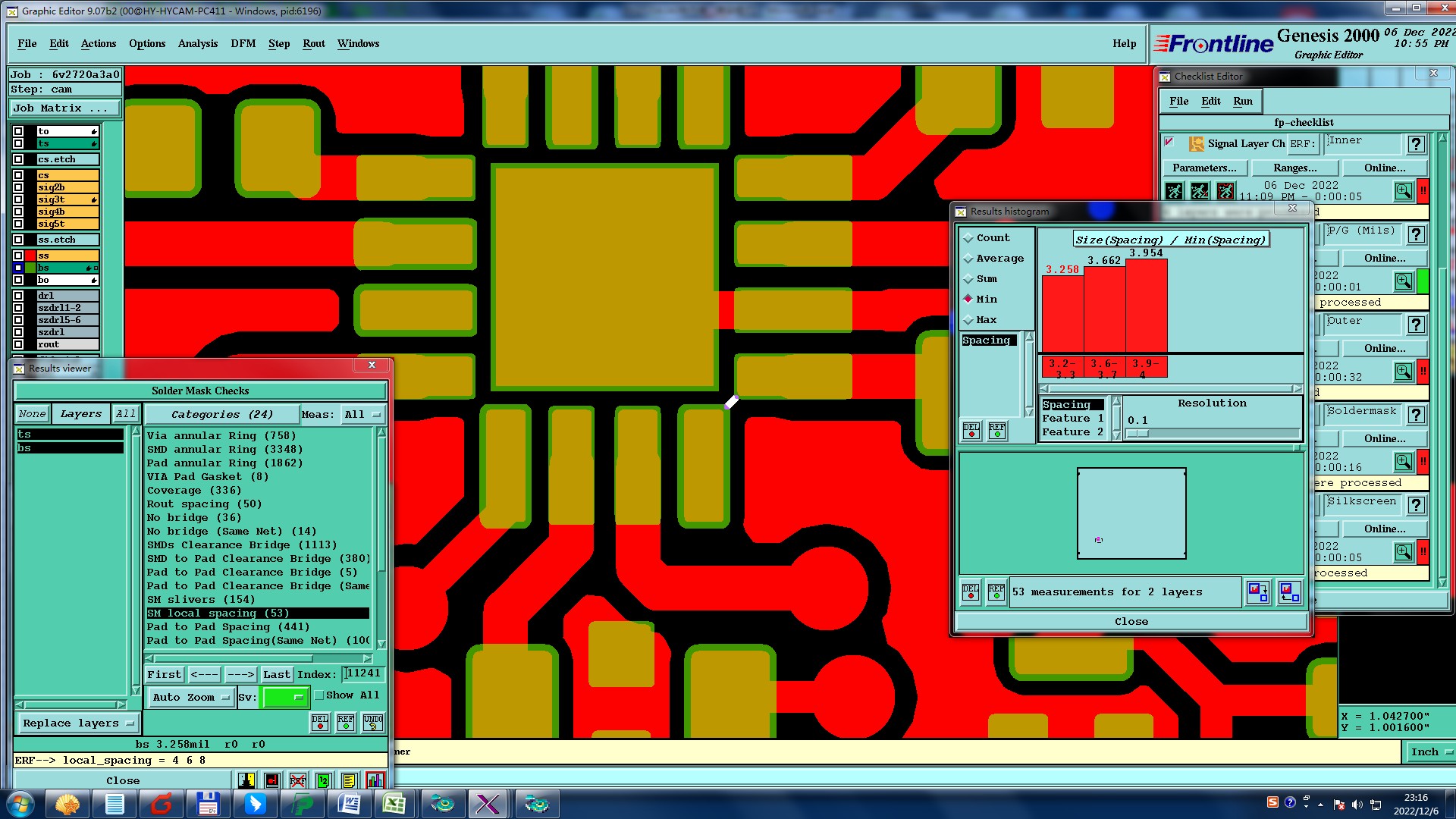Open the DFM menu

coord(243,43)
